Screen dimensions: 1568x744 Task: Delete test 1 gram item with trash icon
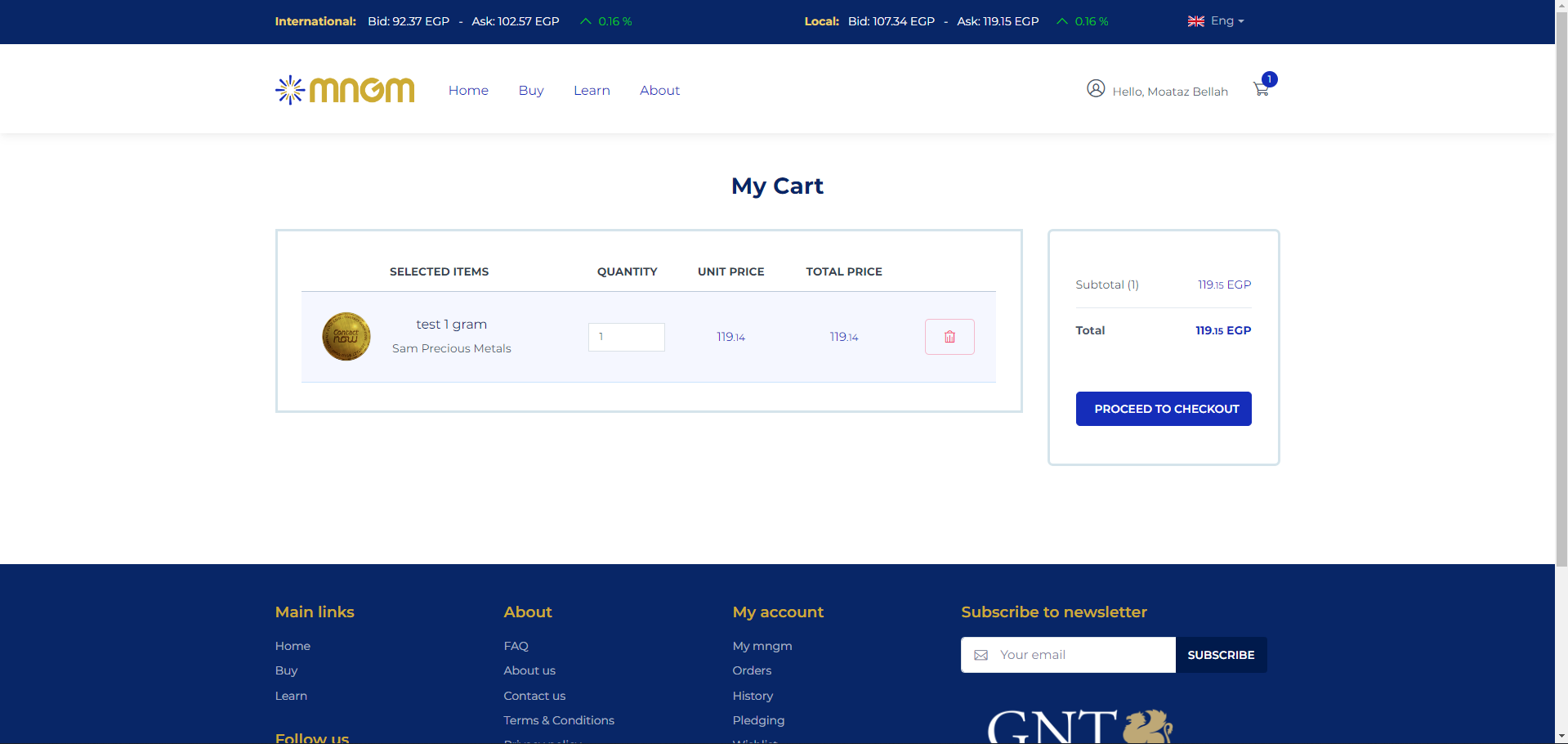pos(949,337)
